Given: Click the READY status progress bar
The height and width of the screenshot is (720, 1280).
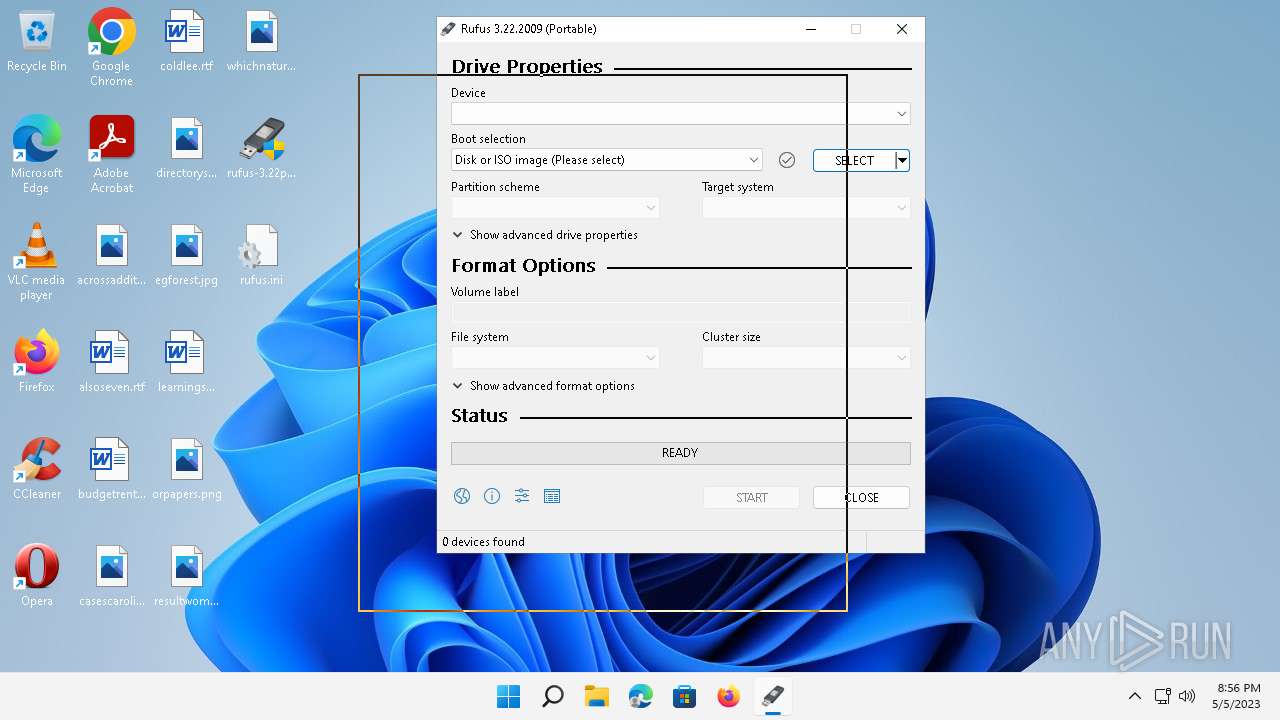Looking at the screenshot, I should pos(680,453).
